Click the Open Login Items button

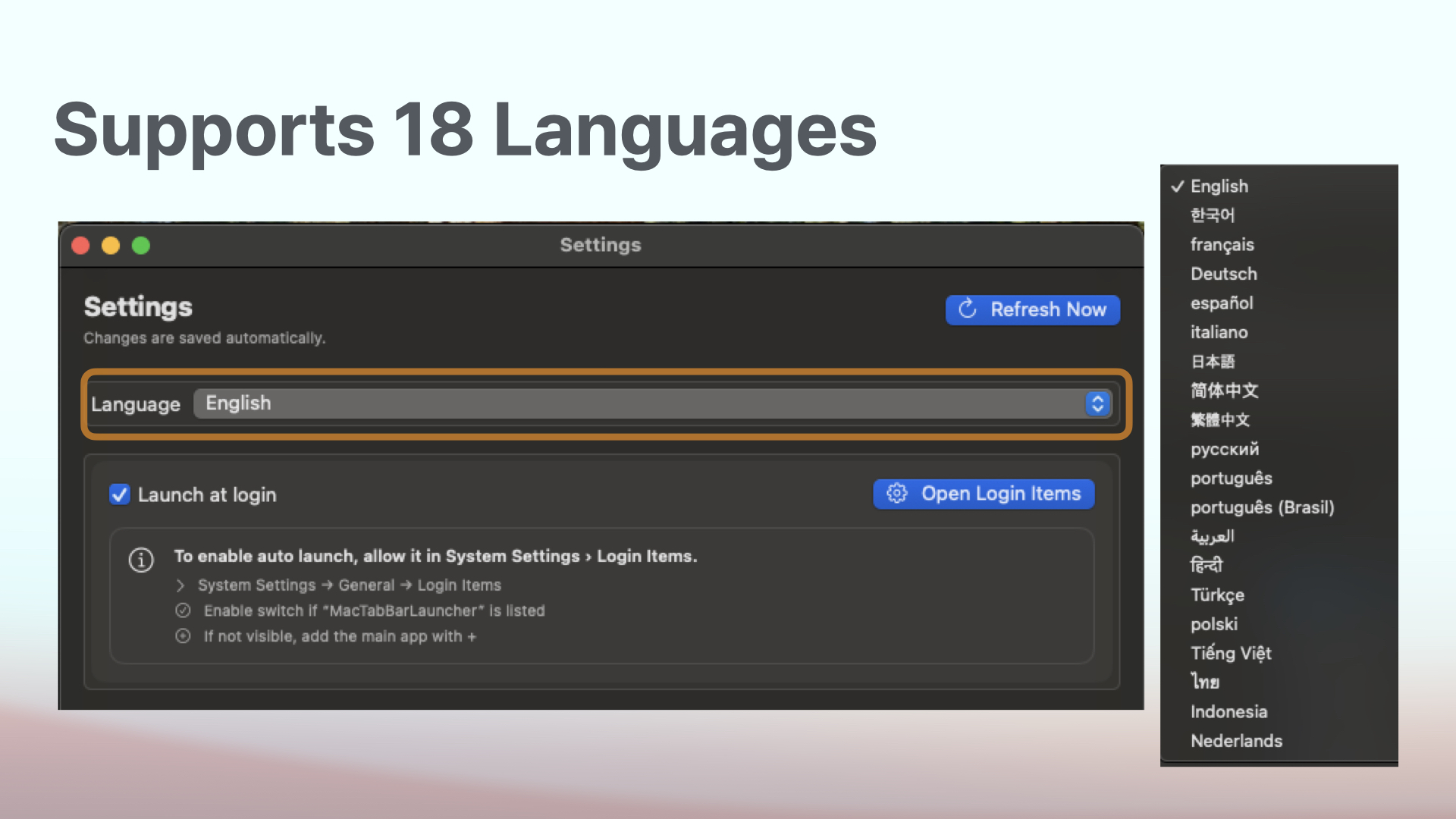point(984,494)
